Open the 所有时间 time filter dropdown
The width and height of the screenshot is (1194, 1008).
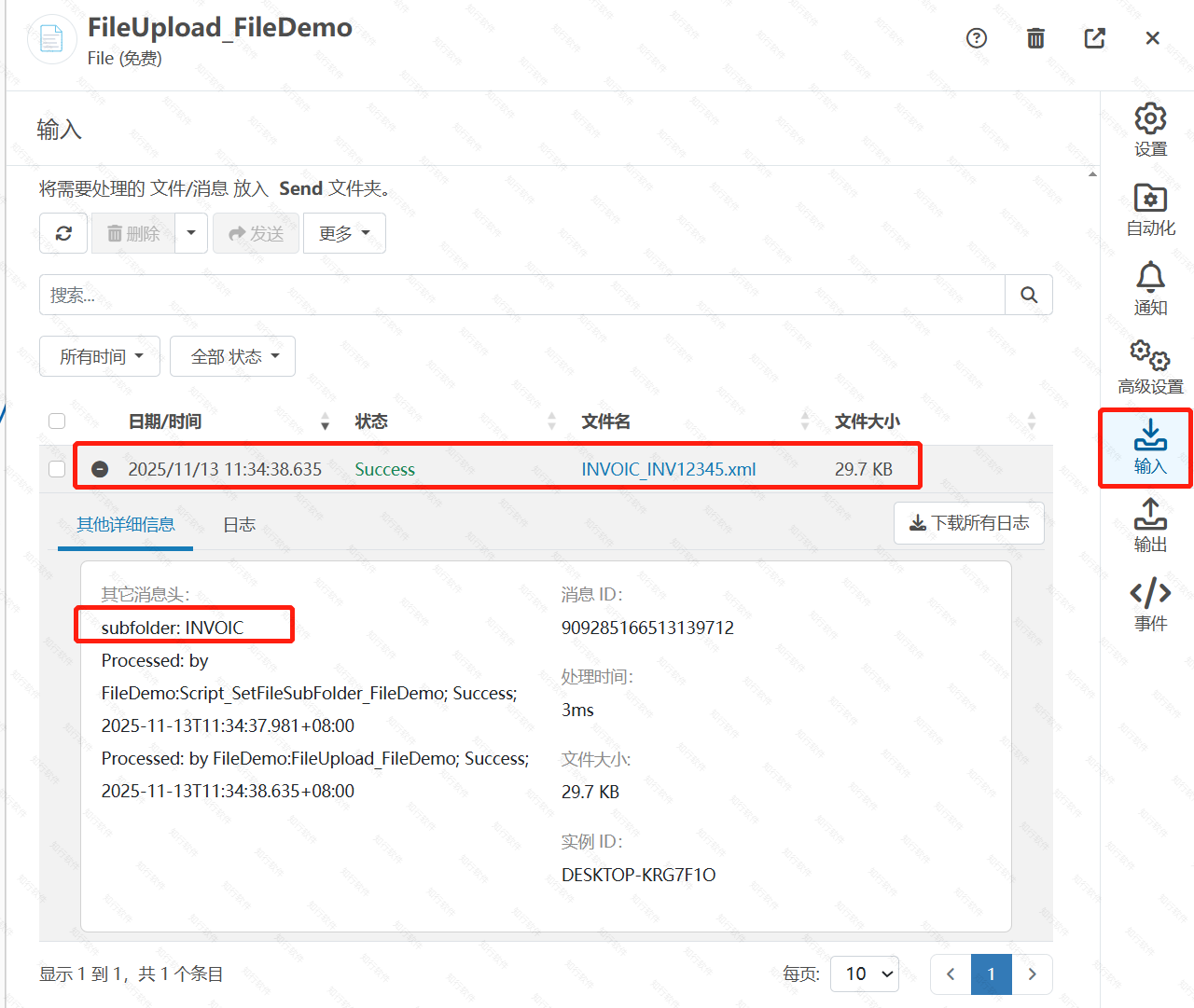(99, 355)
